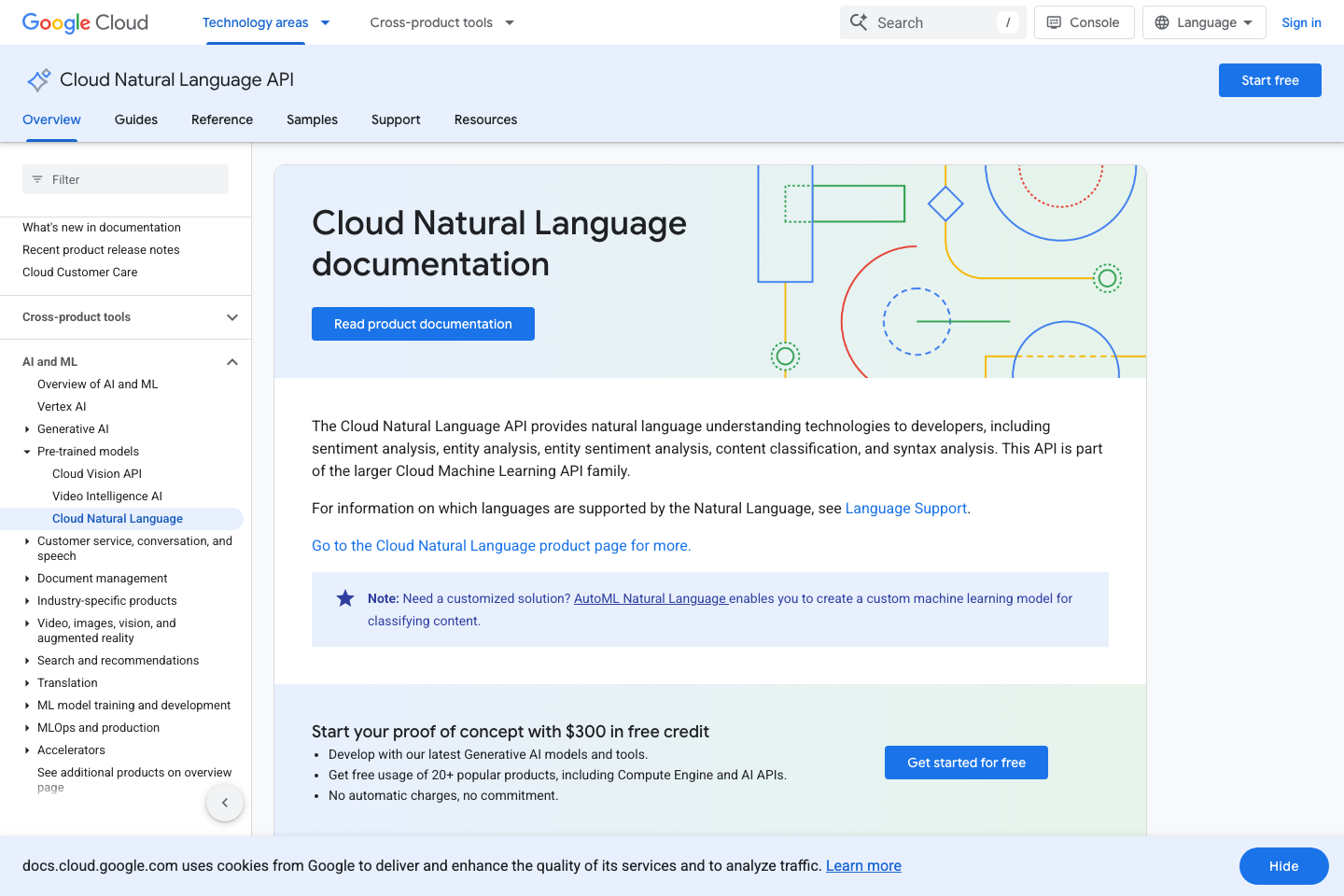Collapse the AI and ML section
Viewport: 1344px width, 896px height.
coord(231,361)
